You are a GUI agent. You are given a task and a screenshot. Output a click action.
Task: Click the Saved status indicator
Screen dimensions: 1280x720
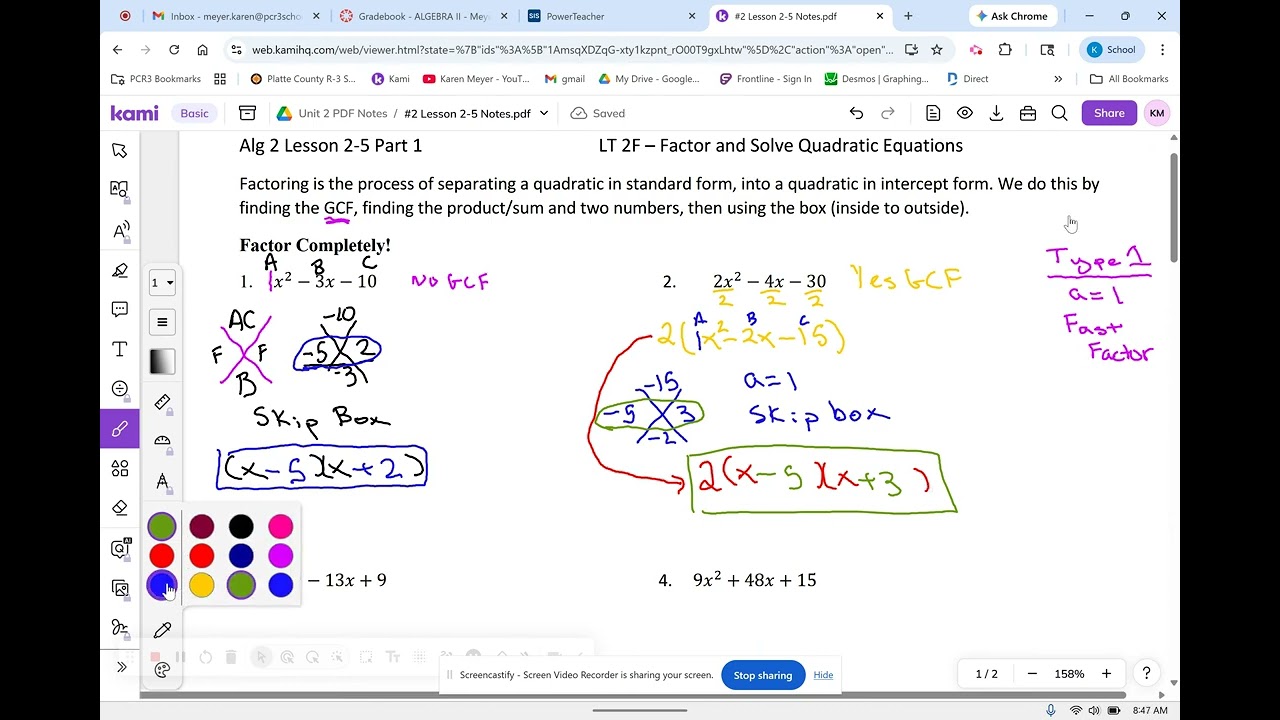(597, 114)
